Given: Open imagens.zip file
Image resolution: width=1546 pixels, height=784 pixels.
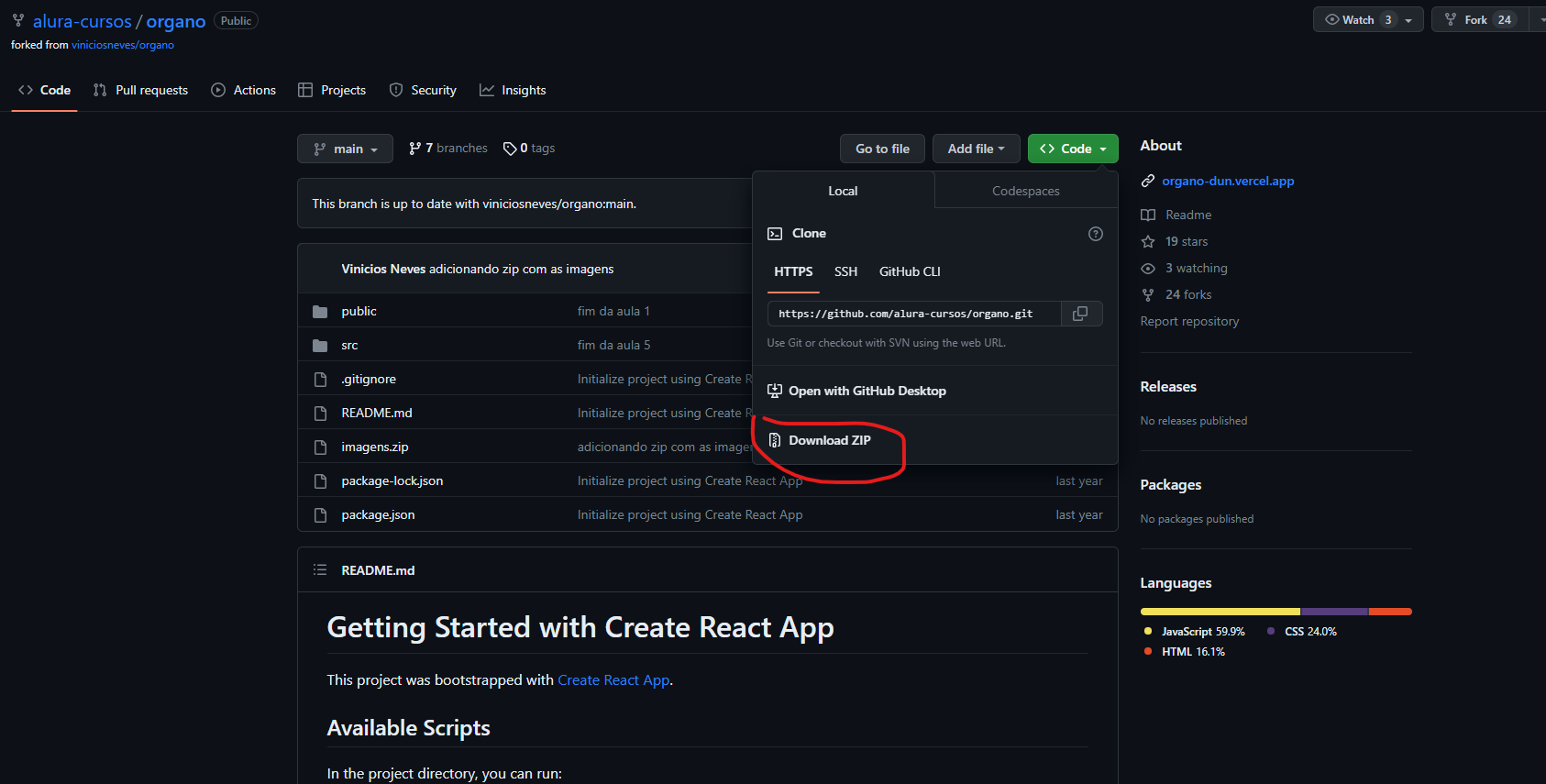Looking at the screenshot, I should (375, 447).
